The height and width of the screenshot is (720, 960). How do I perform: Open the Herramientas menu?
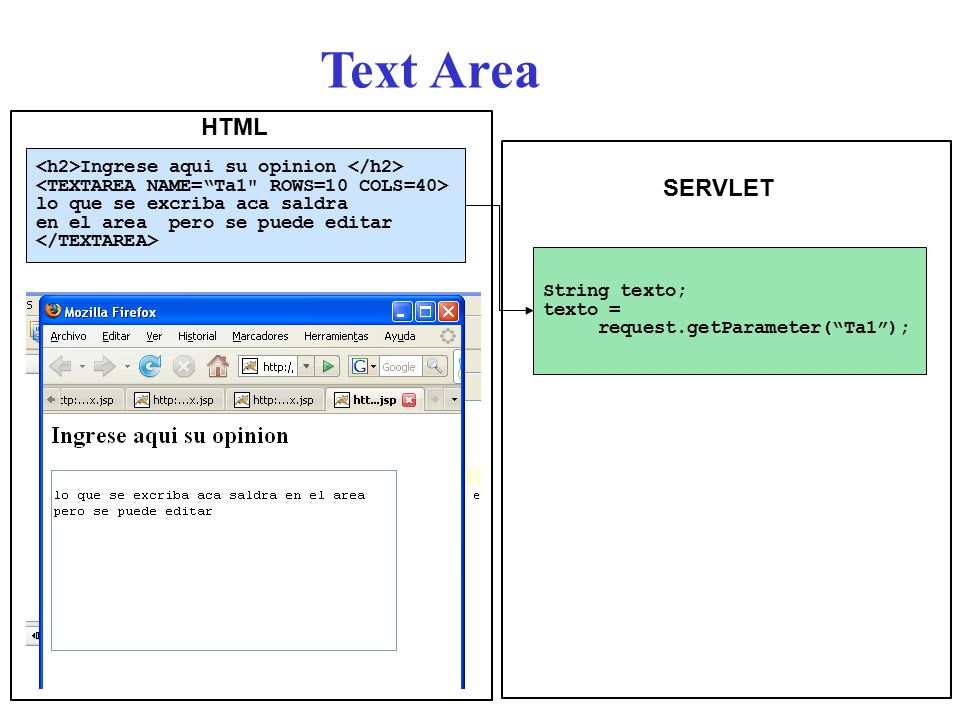coord(336,336)
